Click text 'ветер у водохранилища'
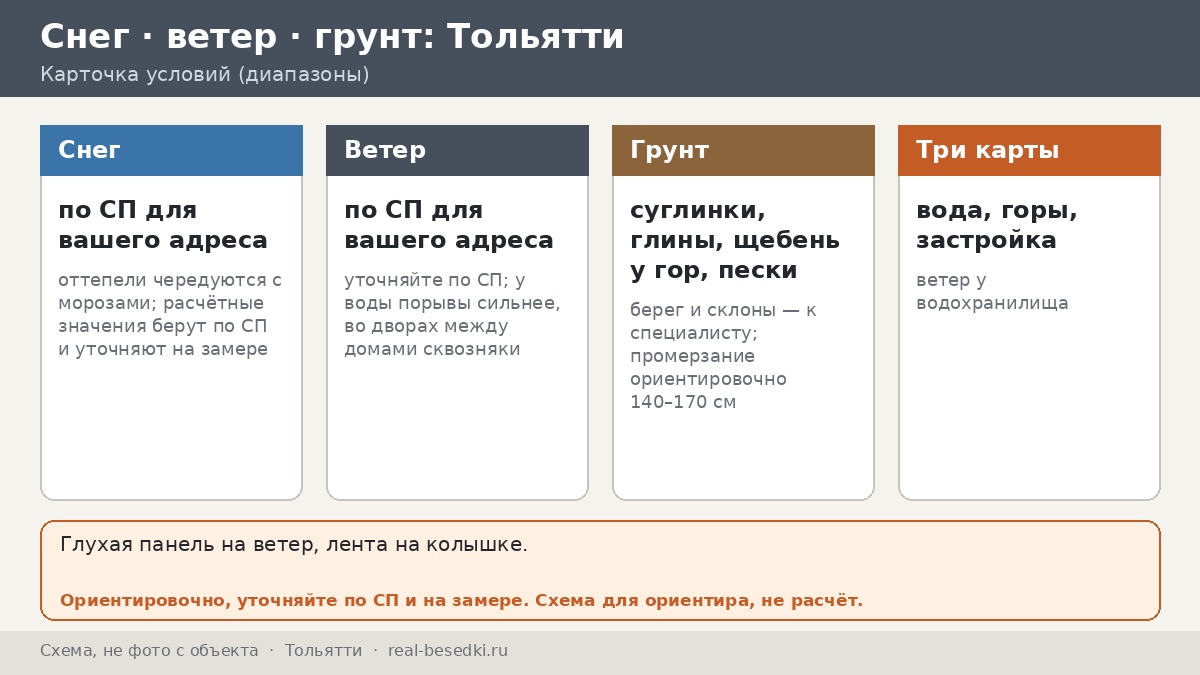The height and width of the screenshot is (675, 1200). 992,291
